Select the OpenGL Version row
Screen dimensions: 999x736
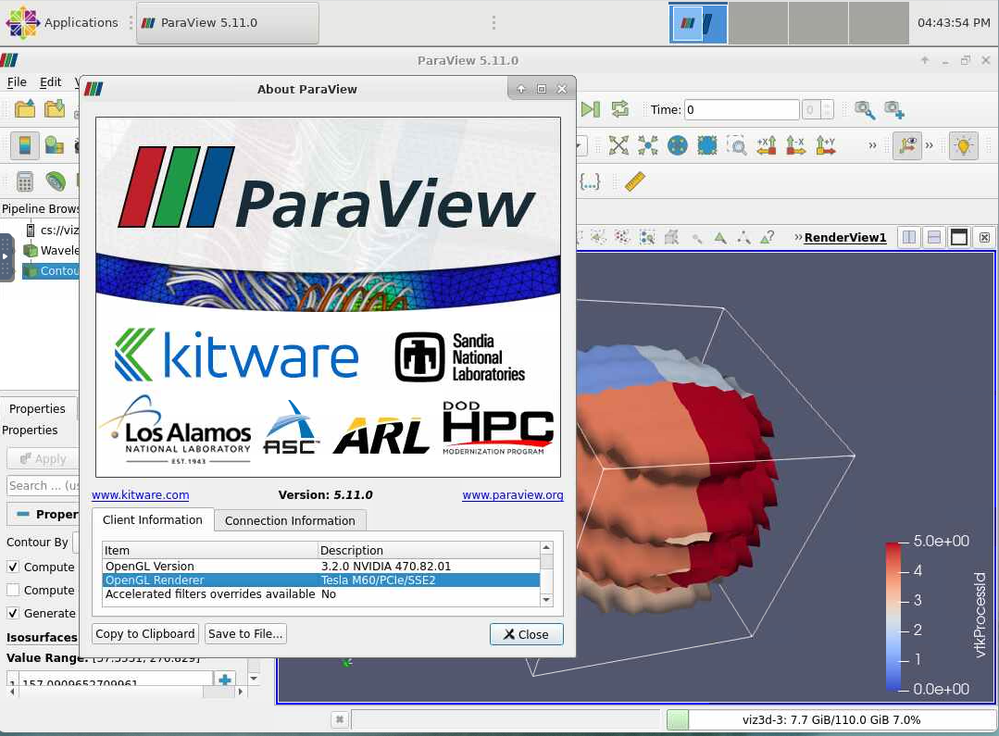(x=321, y=566)
